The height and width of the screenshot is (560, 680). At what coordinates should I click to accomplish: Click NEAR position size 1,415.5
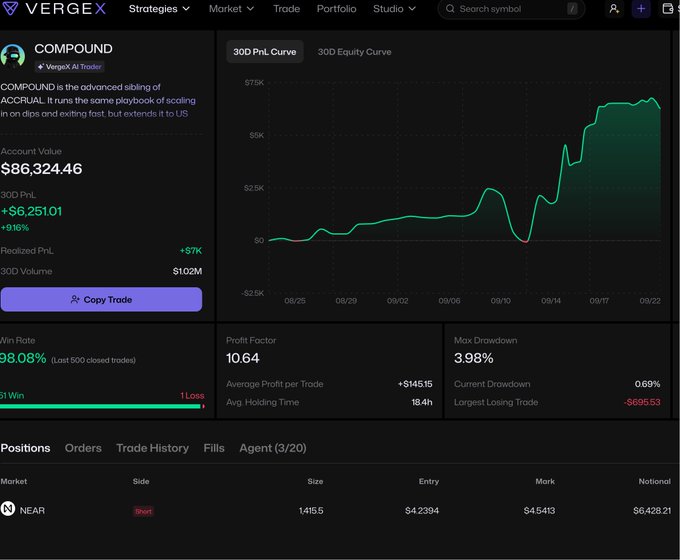pyautogui.click(x=311, y=511)
